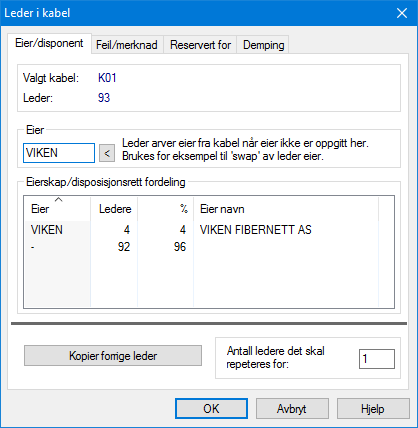Select the '-' row with 92 ledere
Viewport: 418px width, 428px height.
point(209,247)
